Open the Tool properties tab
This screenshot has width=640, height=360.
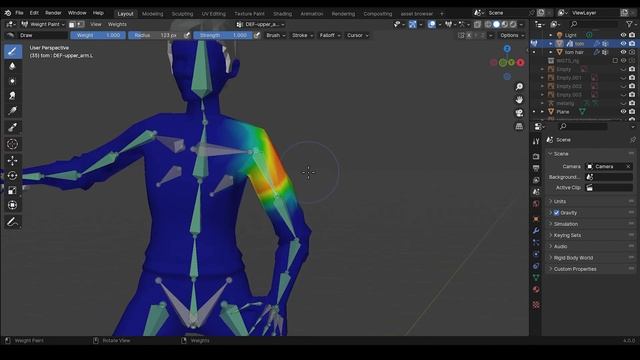[536, 142]
